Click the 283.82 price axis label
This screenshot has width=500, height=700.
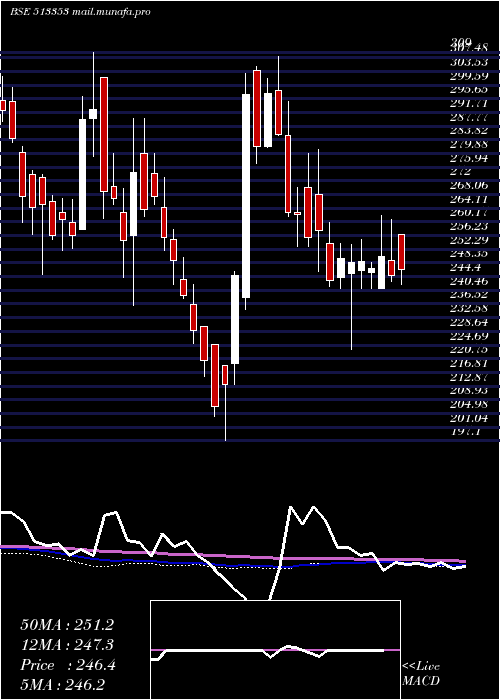pos(469,131)
